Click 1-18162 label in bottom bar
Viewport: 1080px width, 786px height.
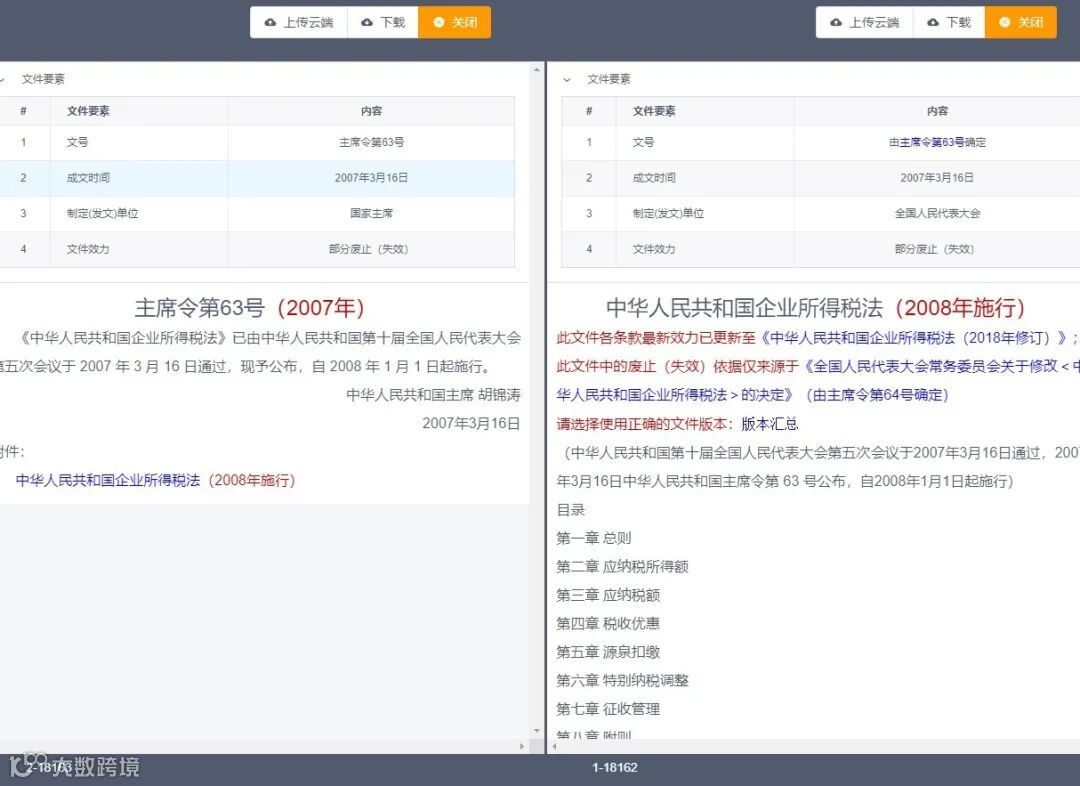[615, 767]
